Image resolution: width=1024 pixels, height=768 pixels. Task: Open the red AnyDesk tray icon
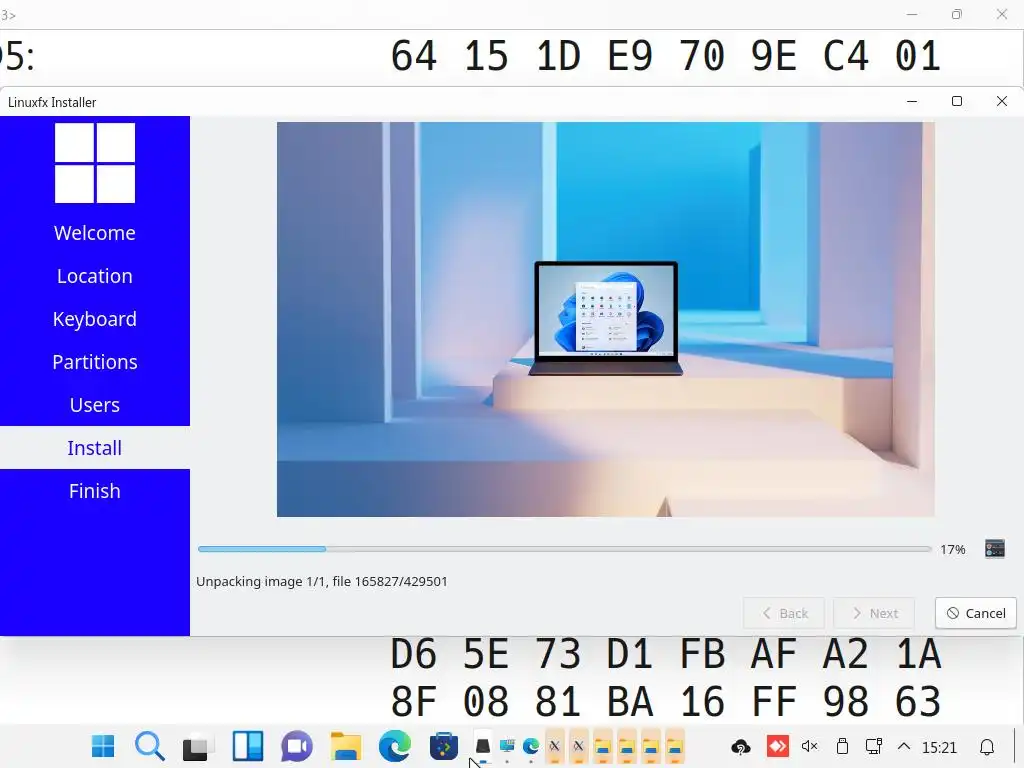pyautogui.click(x=777, y=746)
